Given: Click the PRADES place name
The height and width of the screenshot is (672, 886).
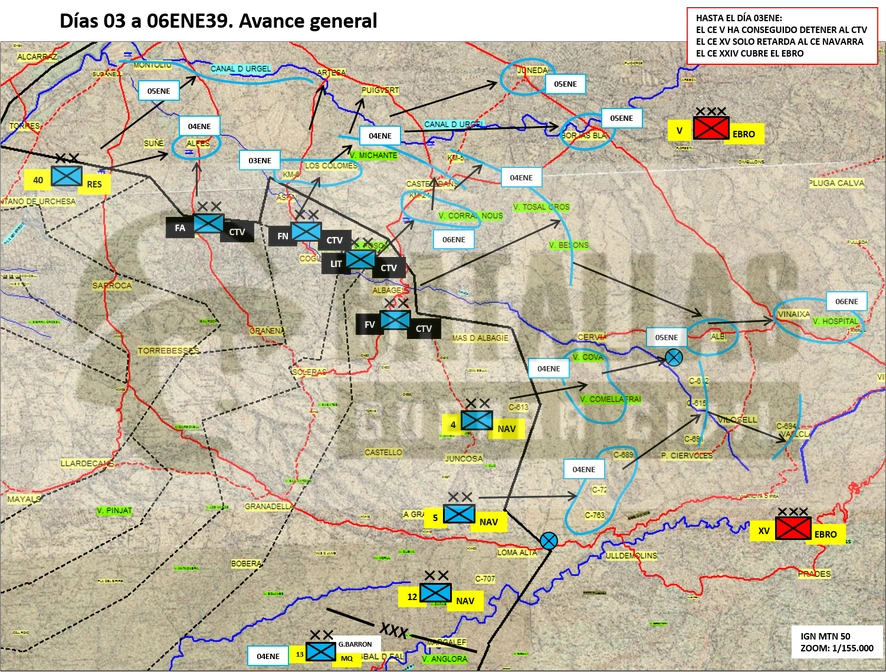Looking at the screenshot, I should click(814, 574).
